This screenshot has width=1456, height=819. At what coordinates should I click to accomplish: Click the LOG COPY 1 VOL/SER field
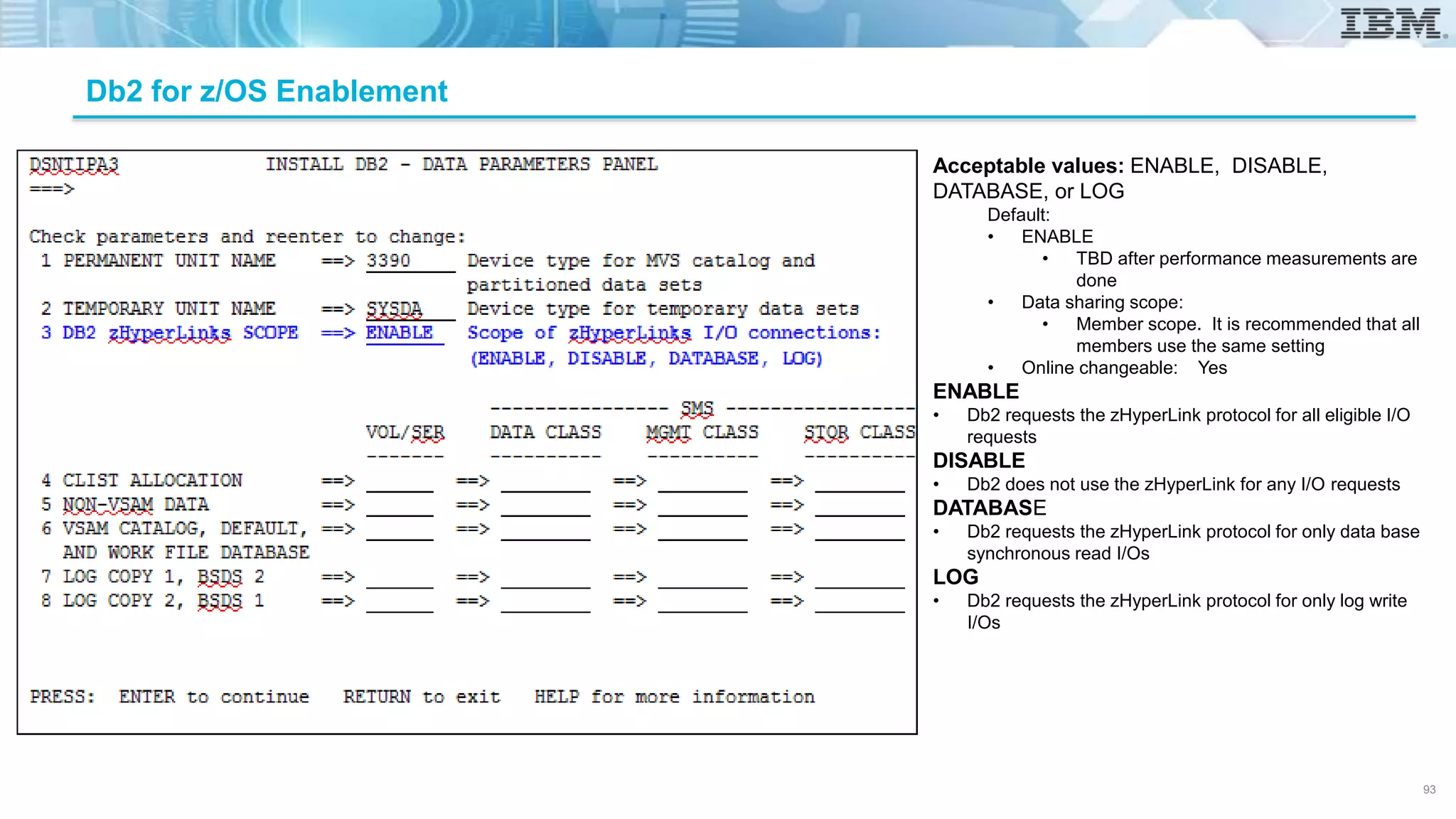(400, 578)
